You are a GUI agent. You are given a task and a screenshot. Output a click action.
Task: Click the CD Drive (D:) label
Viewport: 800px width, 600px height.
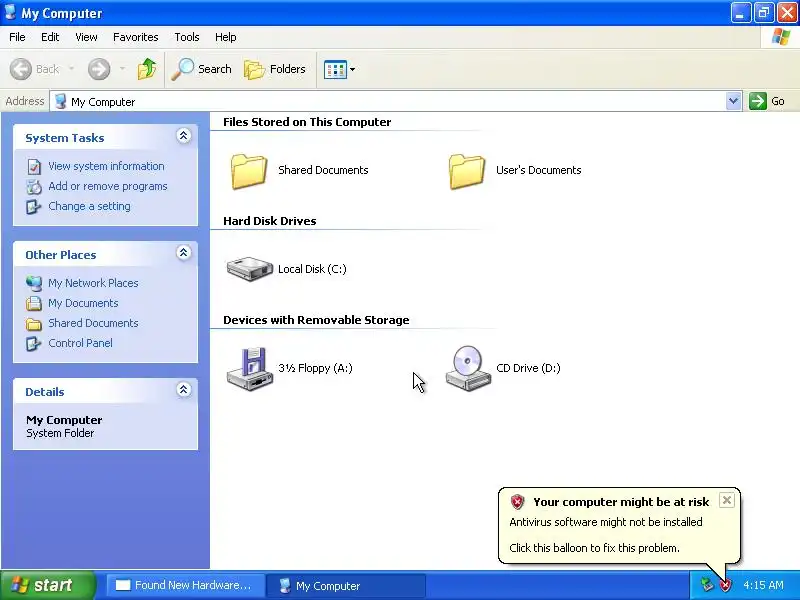[x=528, y=368]
